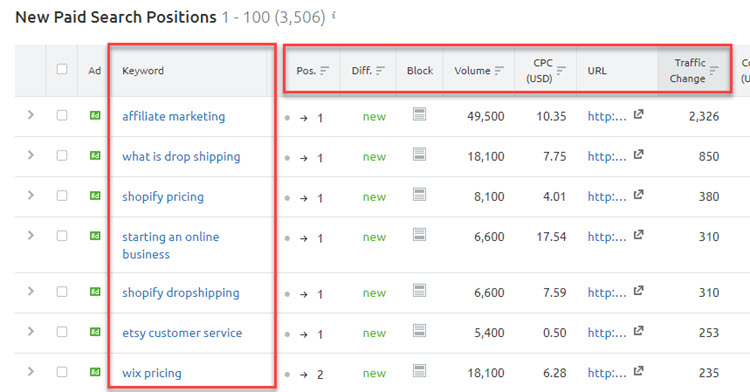Open the etsy customer service keyword link
This screenshot has height=392, width=750.
182,333
